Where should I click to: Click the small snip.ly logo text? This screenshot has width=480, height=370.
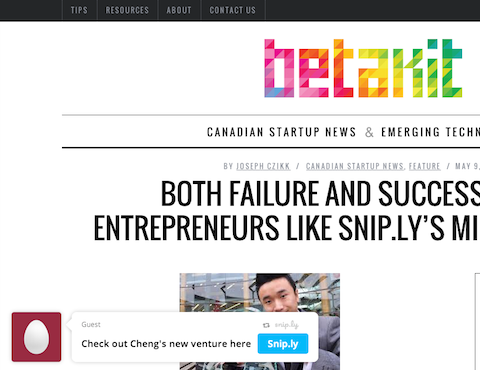(287, 325)
